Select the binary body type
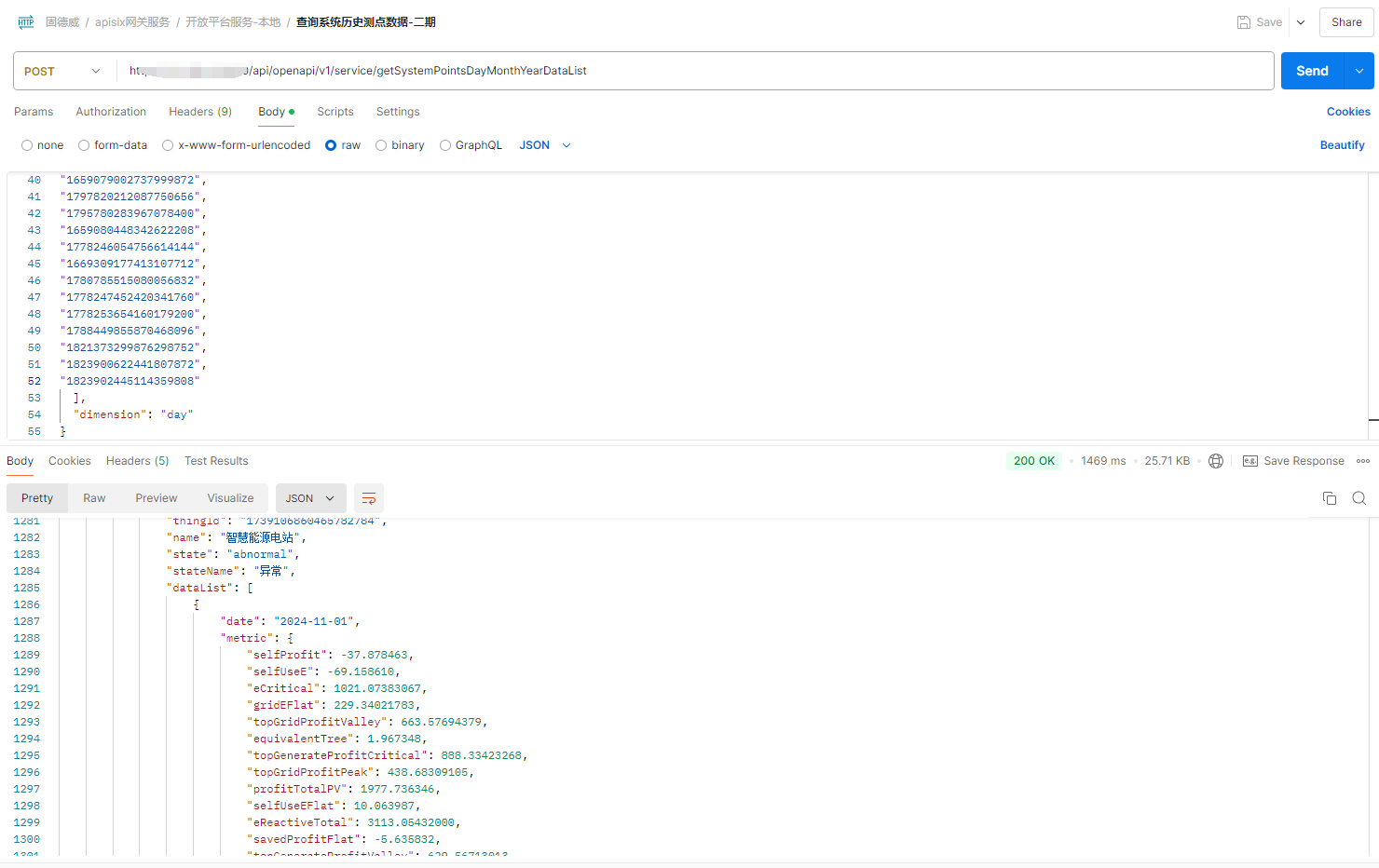This screenshot has height=868, width=1379. pyautogui.click(x=381, y=145)
